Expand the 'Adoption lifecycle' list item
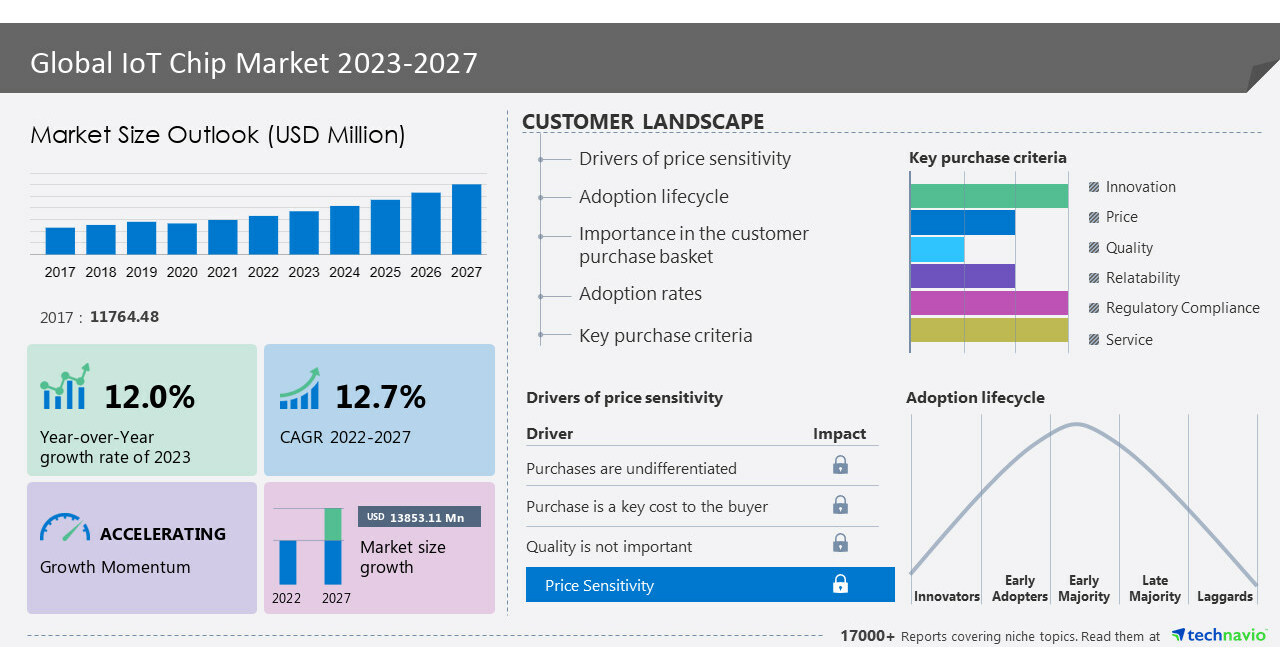 [x=653, y=196]
